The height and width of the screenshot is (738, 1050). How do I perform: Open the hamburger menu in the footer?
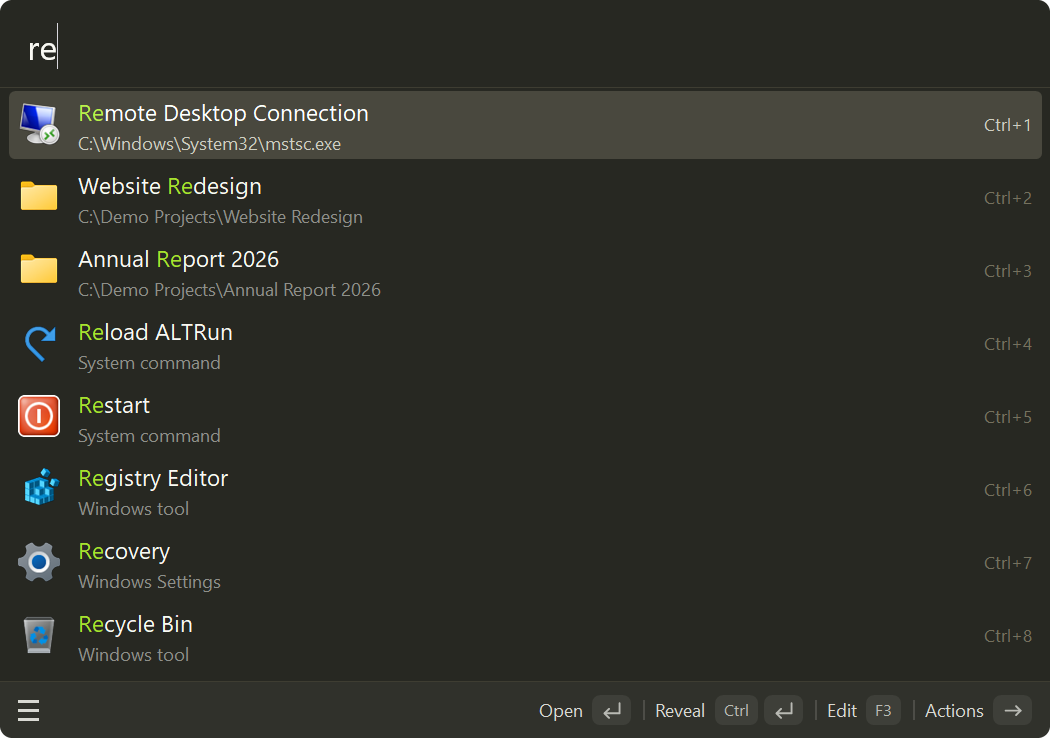click(28, 711)
